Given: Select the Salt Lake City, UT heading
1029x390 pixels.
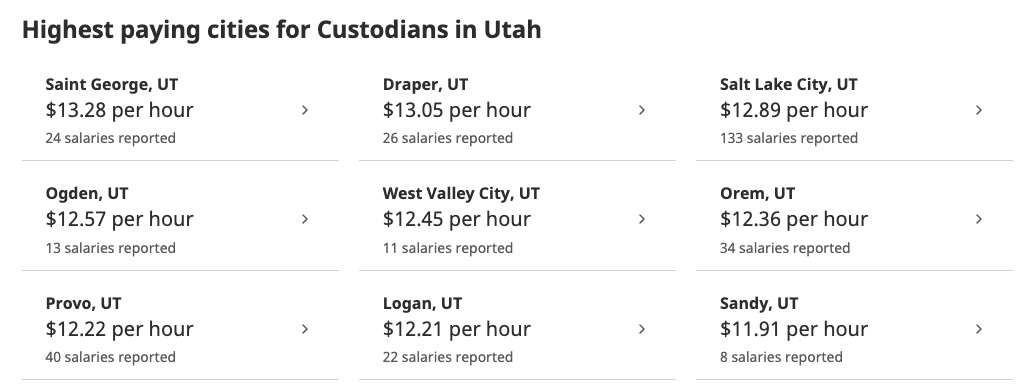Looking at the screenshot, I should [788, 85].
